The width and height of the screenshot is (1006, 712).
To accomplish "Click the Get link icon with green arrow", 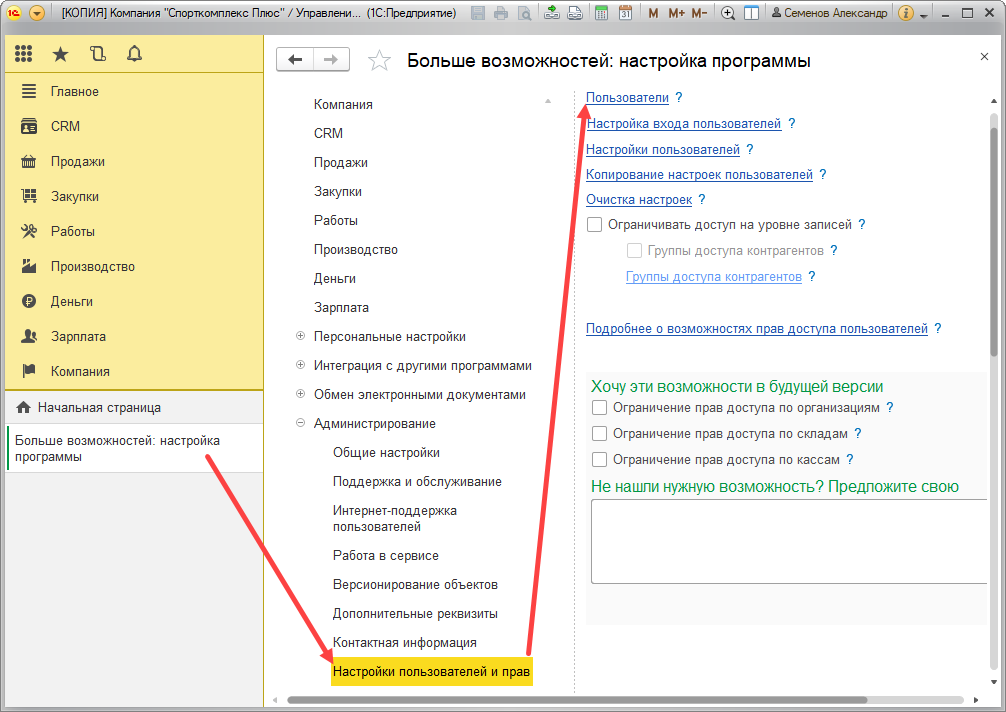I will pos(552,13).
